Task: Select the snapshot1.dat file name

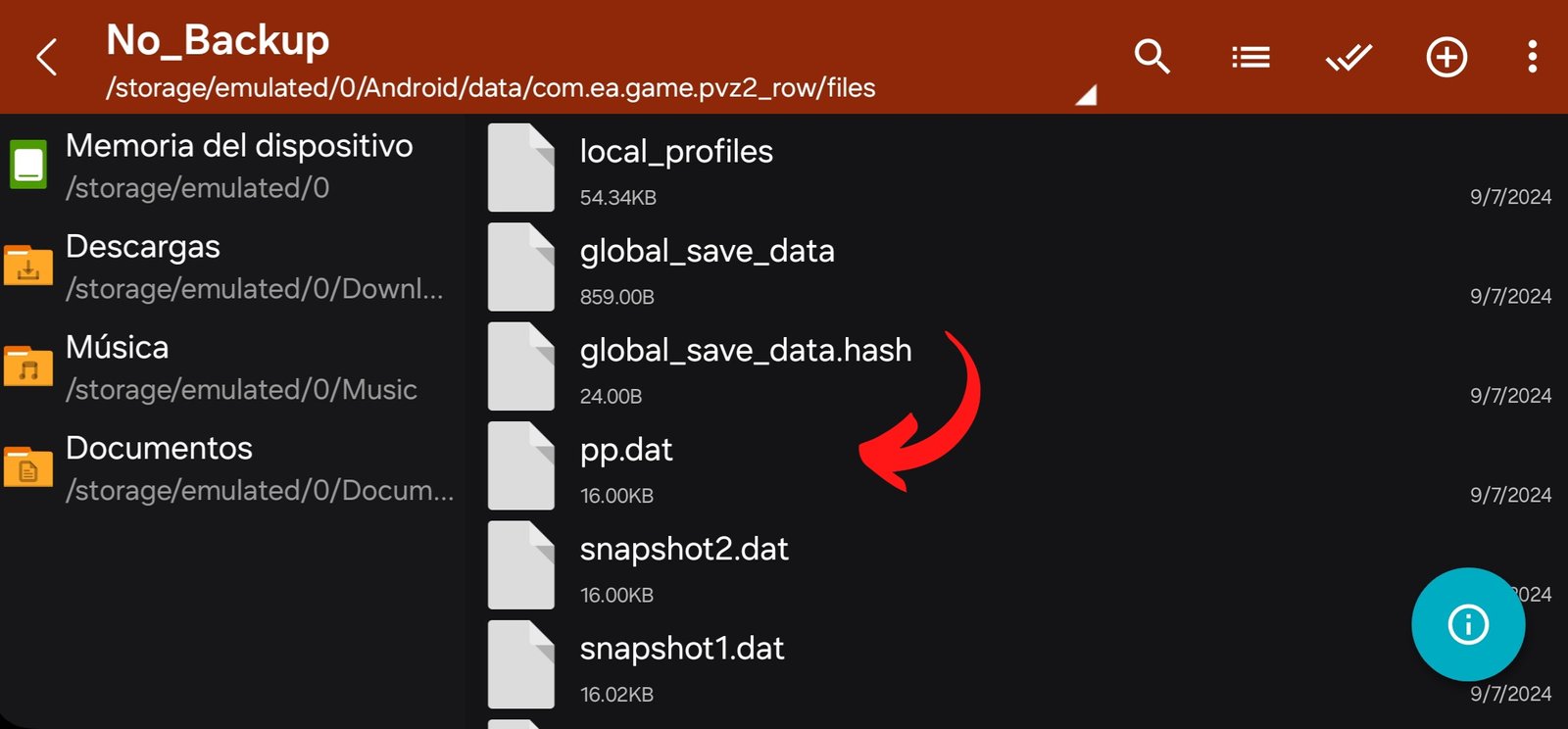Action: point(682,649)
